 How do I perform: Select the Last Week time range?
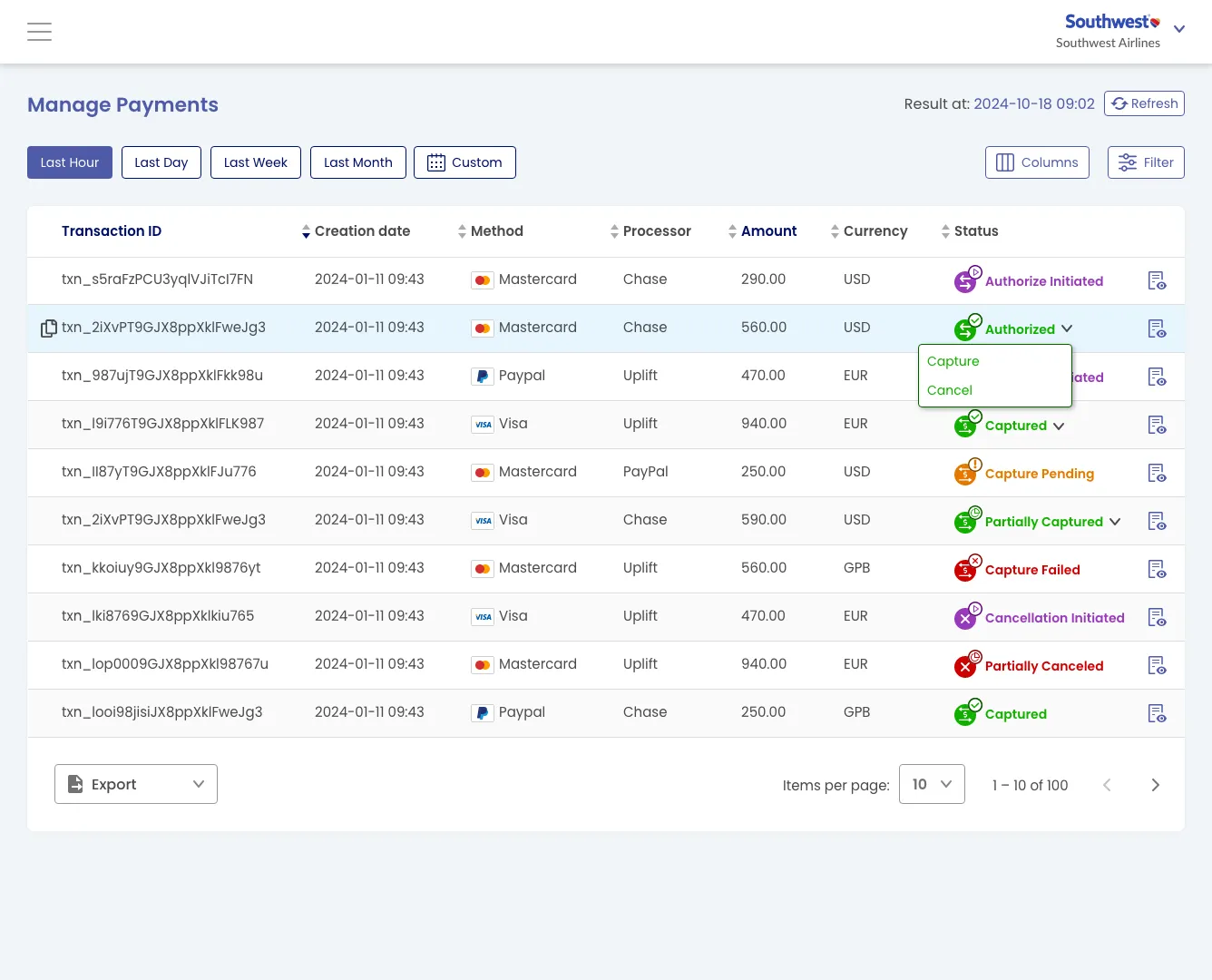(256, 162)
